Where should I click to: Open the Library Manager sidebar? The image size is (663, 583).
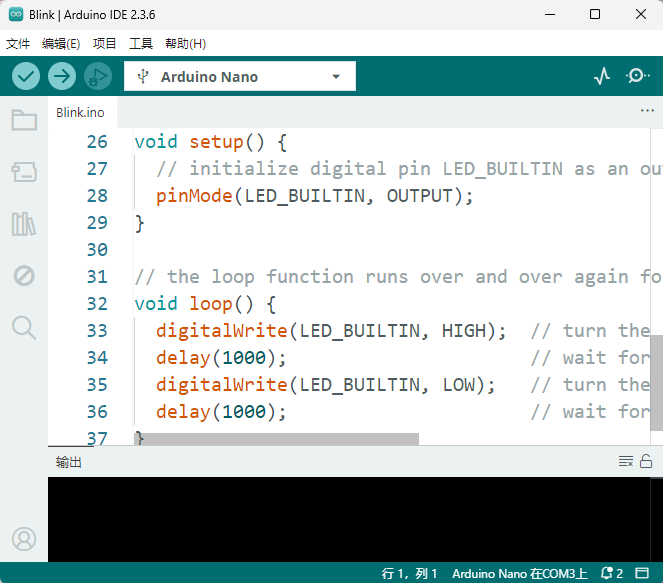point(24,224)
